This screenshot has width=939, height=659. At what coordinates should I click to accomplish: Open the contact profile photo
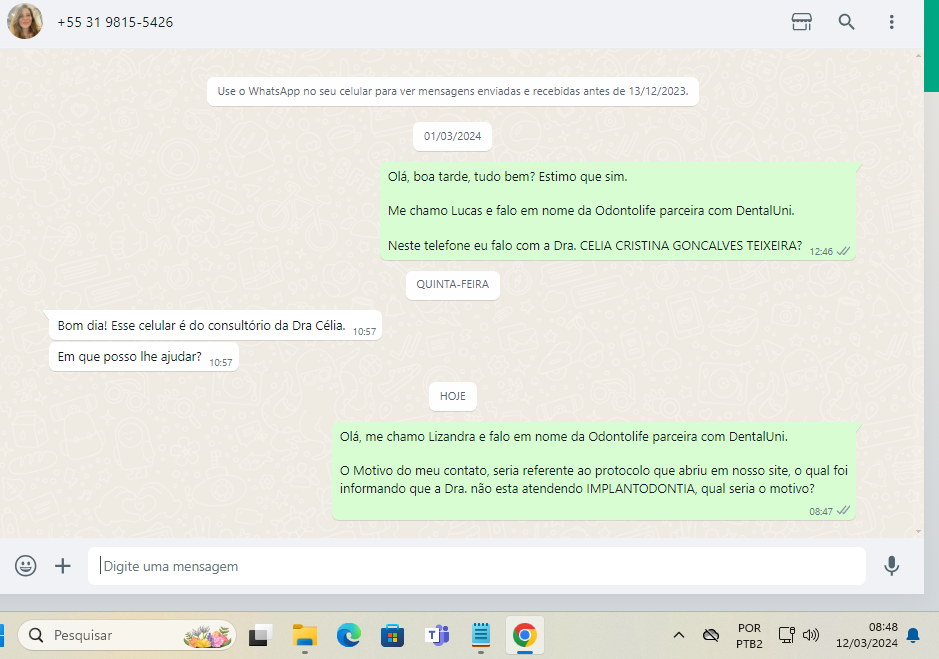(x=25, y=21)
